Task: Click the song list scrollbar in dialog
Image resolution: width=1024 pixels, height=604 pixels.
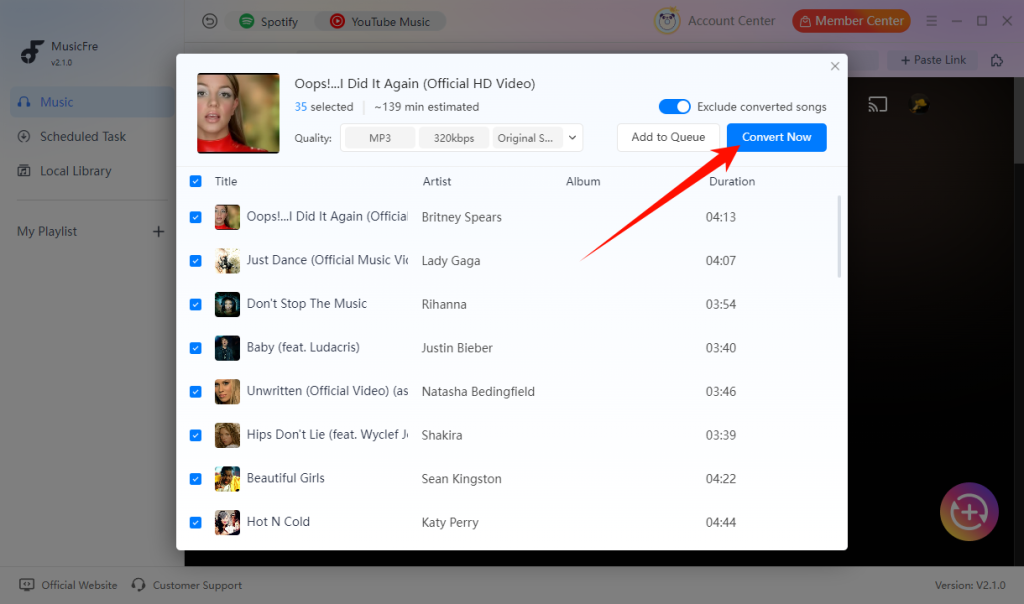Action: (x=839, y=236)
